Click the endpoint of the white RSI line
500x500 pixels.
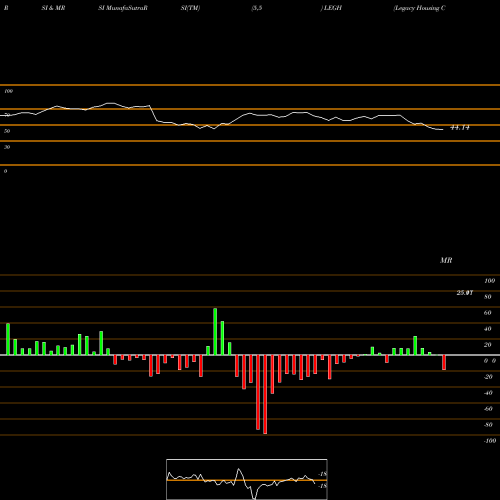point(443,129)
